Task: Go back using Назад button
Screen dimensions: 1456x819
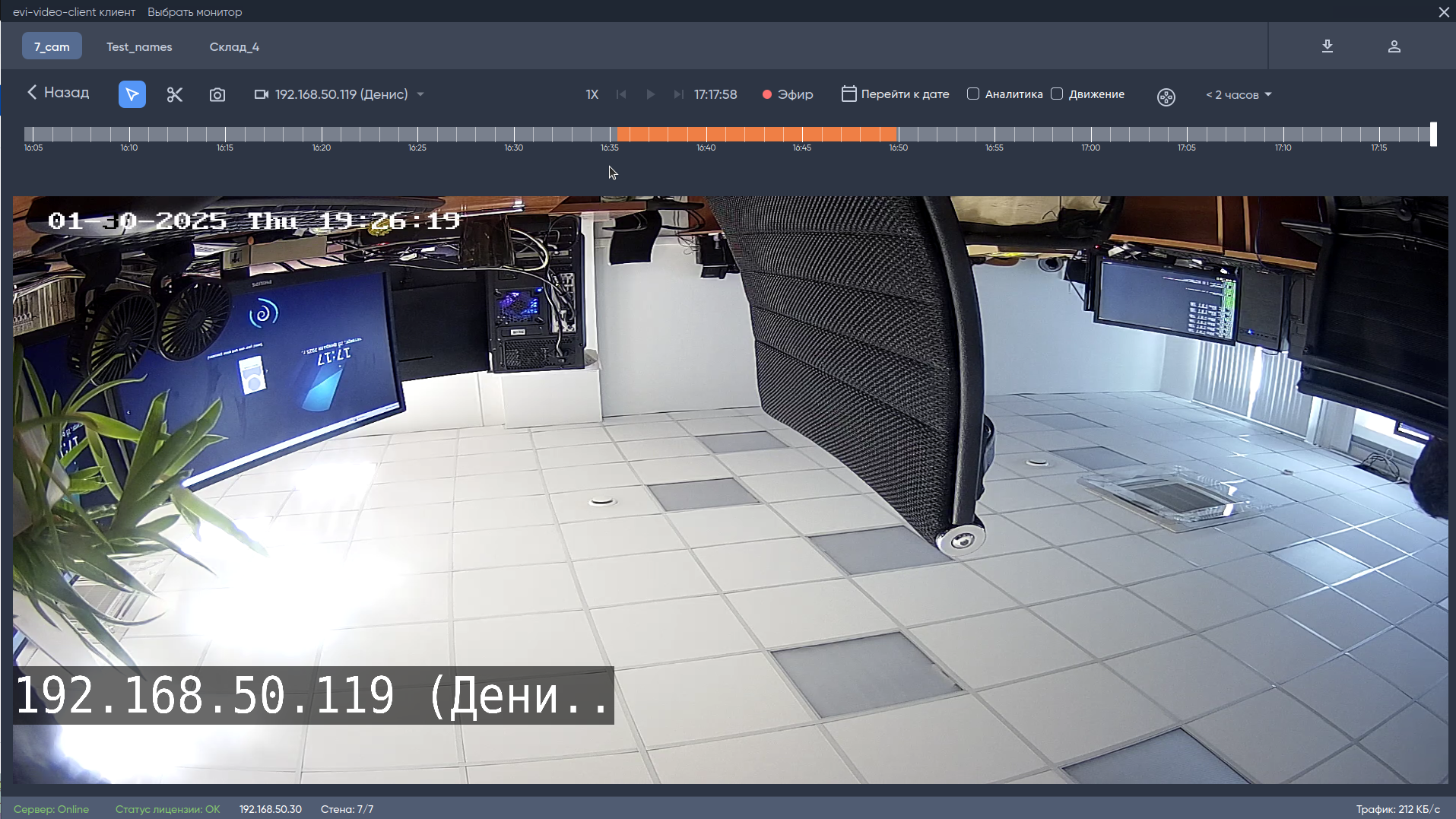Action: coord(59,93)
